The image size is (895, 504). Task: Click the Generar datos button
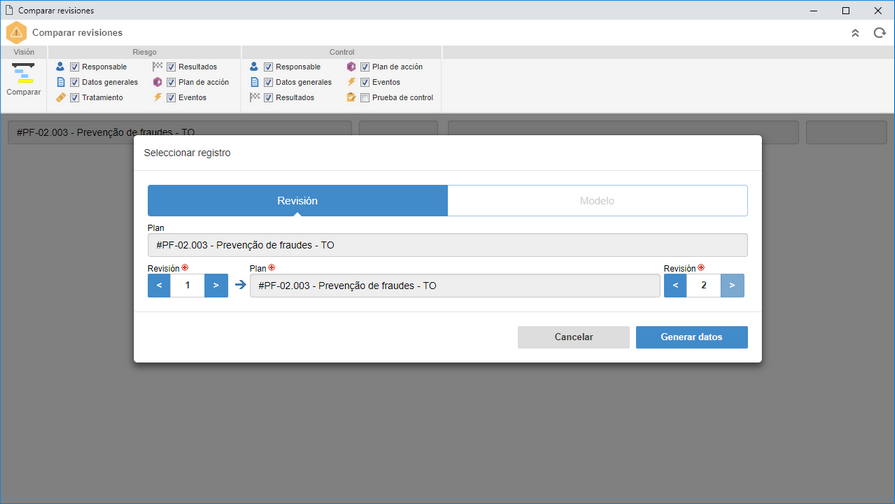pyautogui.click(x=692, y=337)
